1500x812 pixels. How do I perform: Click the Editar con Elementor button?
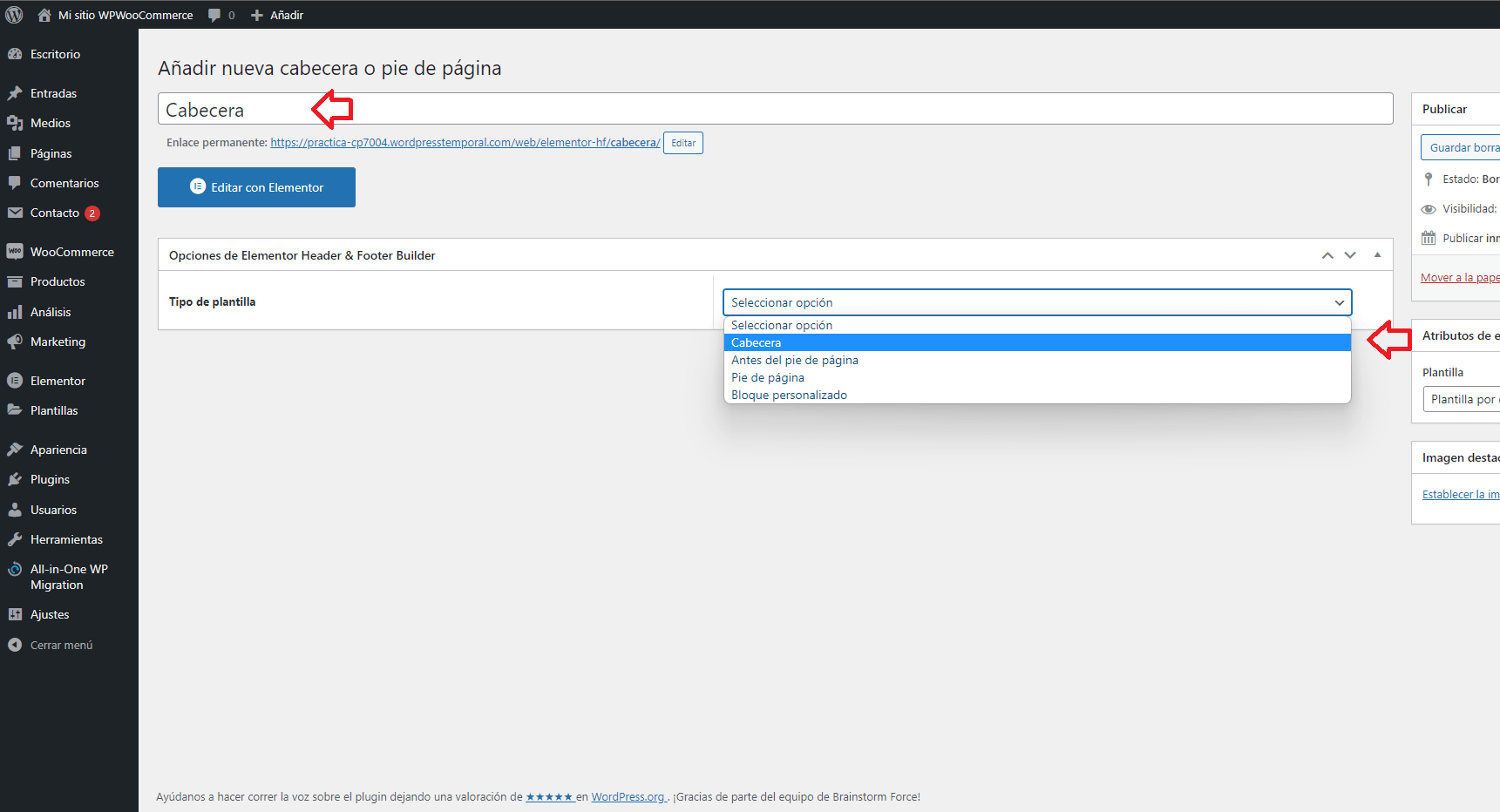click(x=256, y=187)
